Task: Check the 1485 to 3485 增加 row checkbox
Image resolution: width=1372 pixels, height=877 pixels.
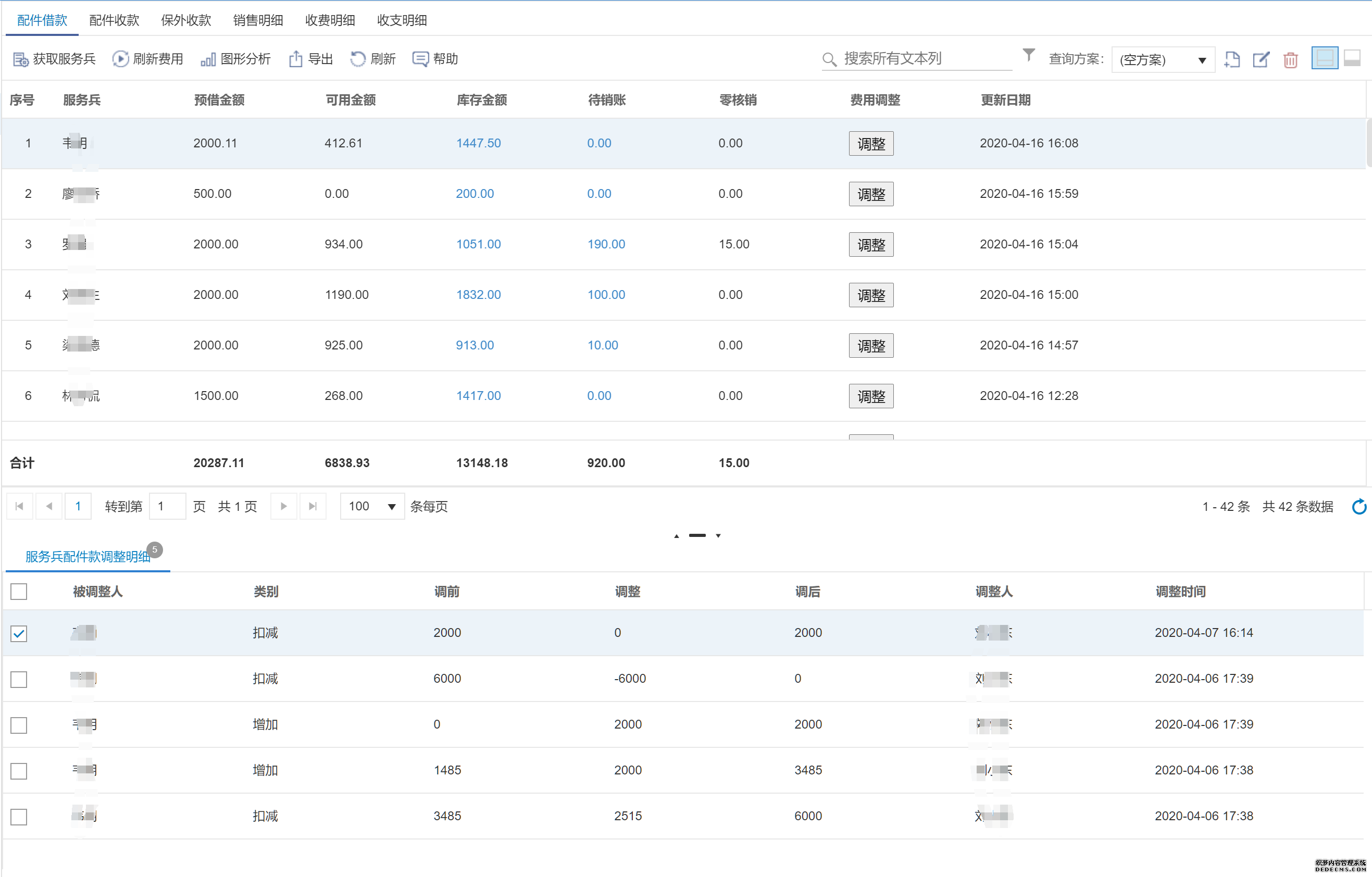Action: (x=19, y=771)
